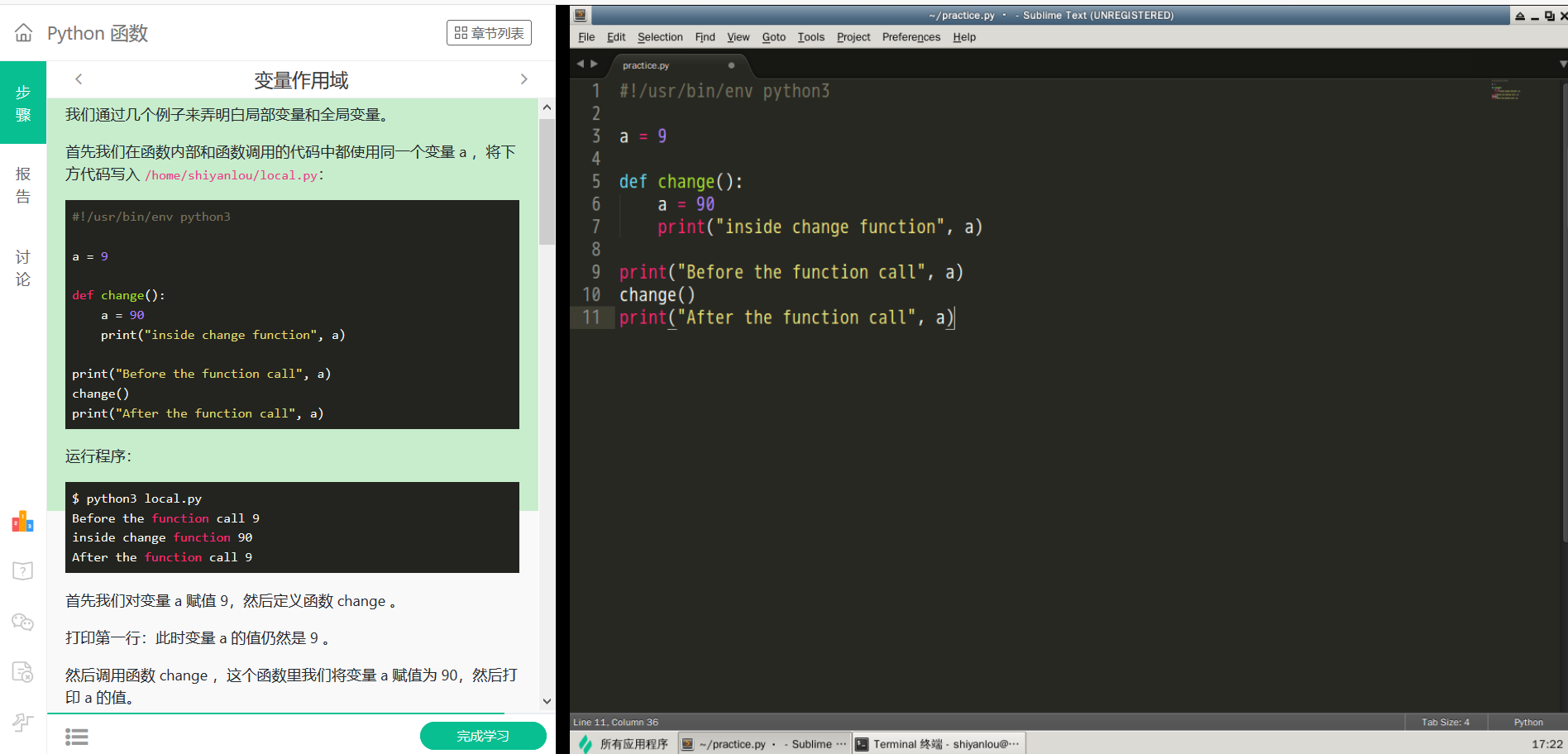Image resolution: width=1568 pixels, height=754 pixels.
Task: Click the /home/shiyanlou/local.py path text
Action: coord(232,175)
